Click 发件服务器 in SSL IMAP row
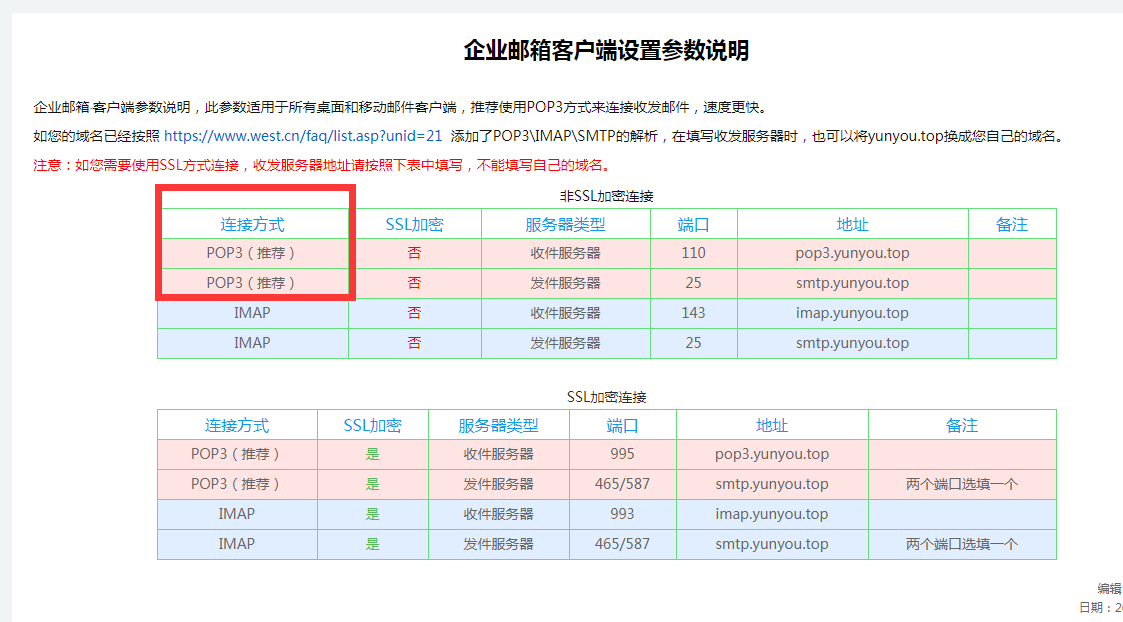The image size is (1123, 622). pos(498,544)
